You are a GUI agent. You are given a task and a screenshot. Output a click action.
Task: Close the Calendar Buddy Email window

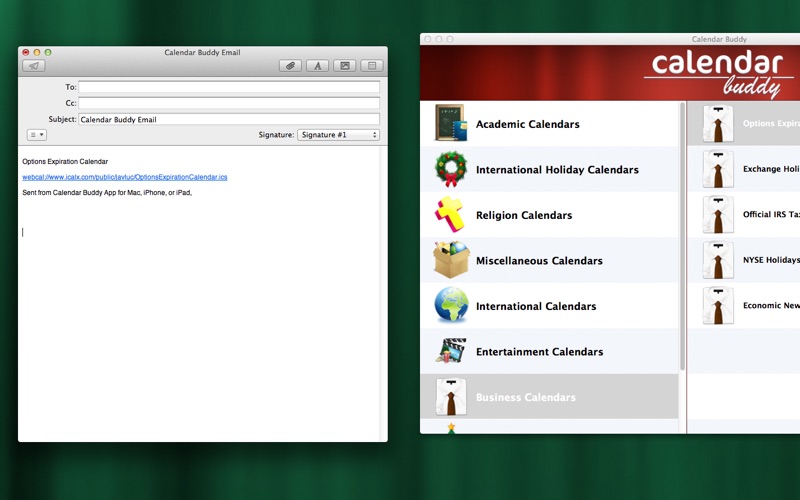point(26,52)
